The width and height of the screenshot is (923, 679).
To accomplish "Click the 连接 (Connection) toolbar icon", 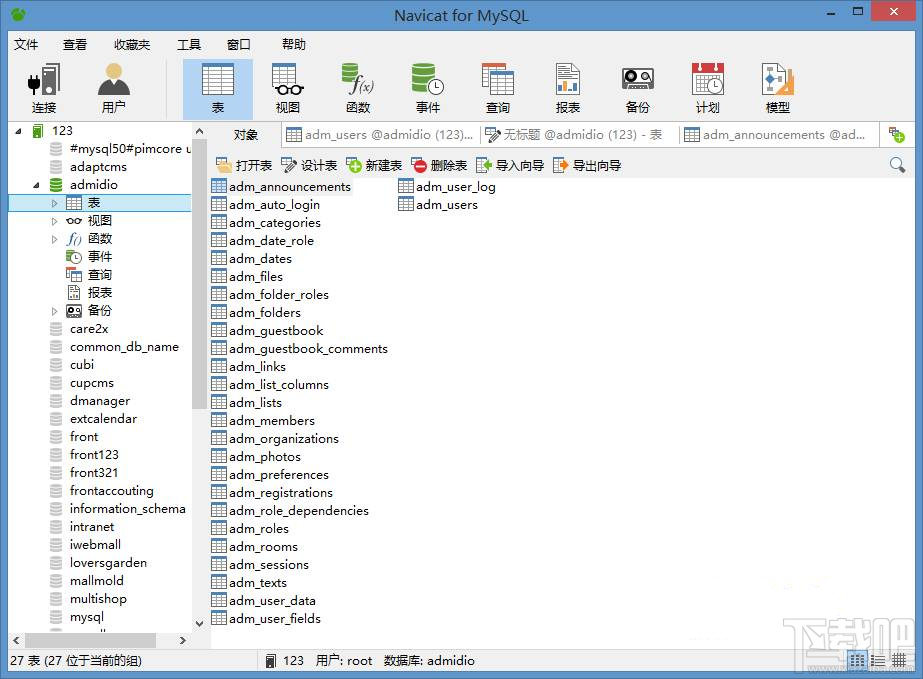I will click(43, 89).
